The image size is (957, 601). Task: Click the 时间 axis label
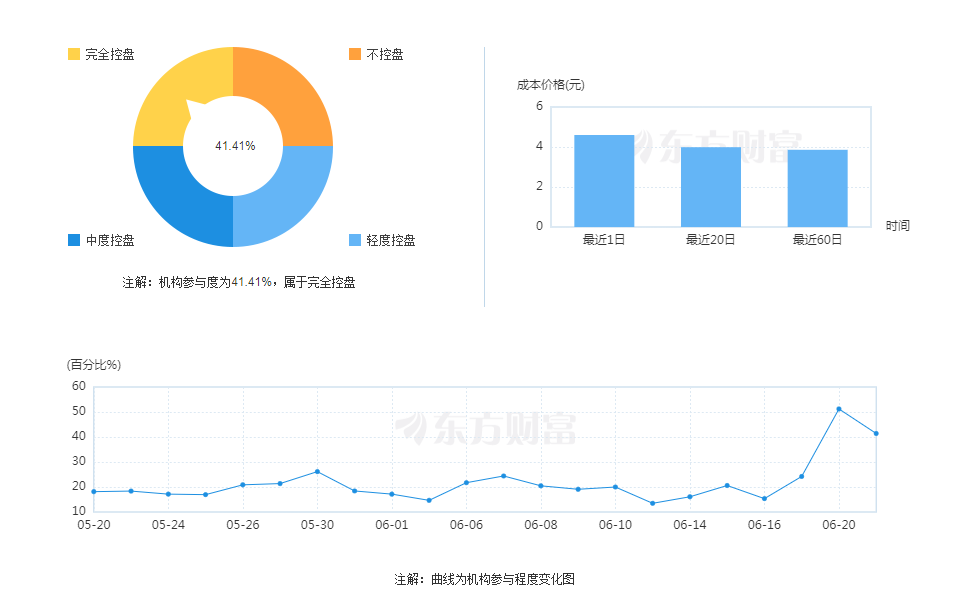(x=899, y=225)
